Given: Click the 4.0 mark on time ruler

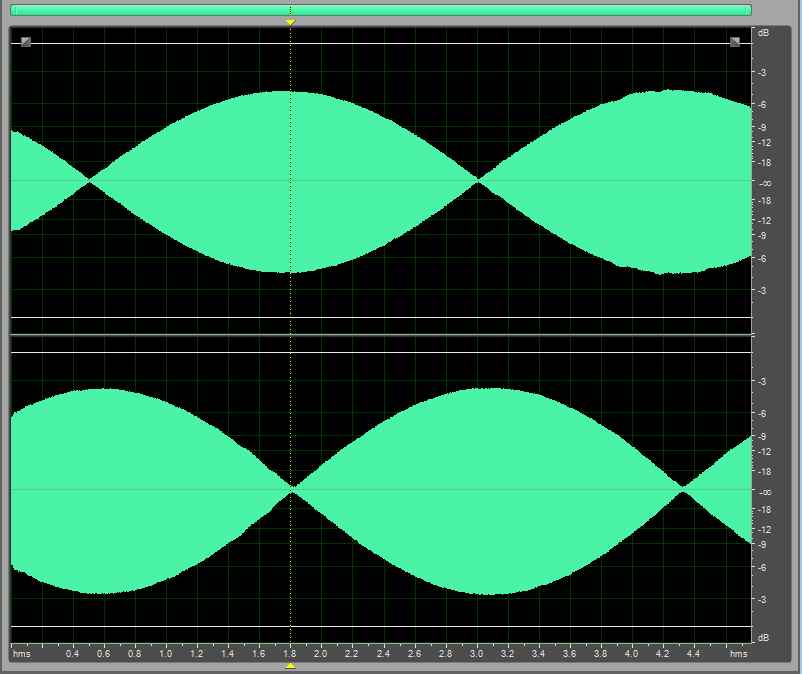Looking at the screenshot, I should [x=631, y=654].
